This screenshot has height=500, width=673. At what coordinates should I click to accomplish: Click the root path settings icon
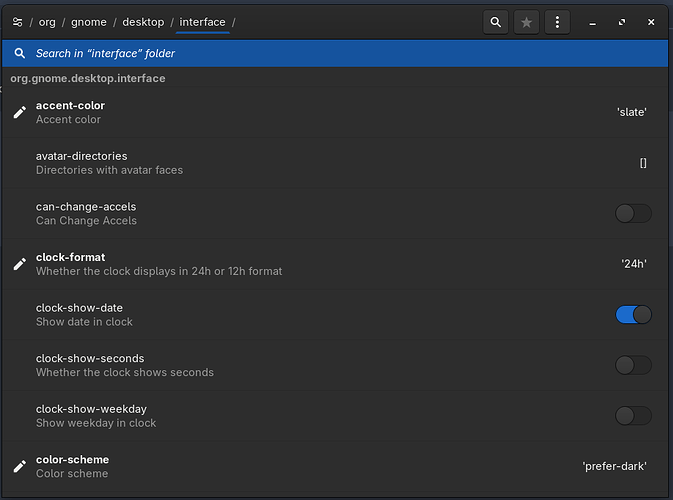18,22
